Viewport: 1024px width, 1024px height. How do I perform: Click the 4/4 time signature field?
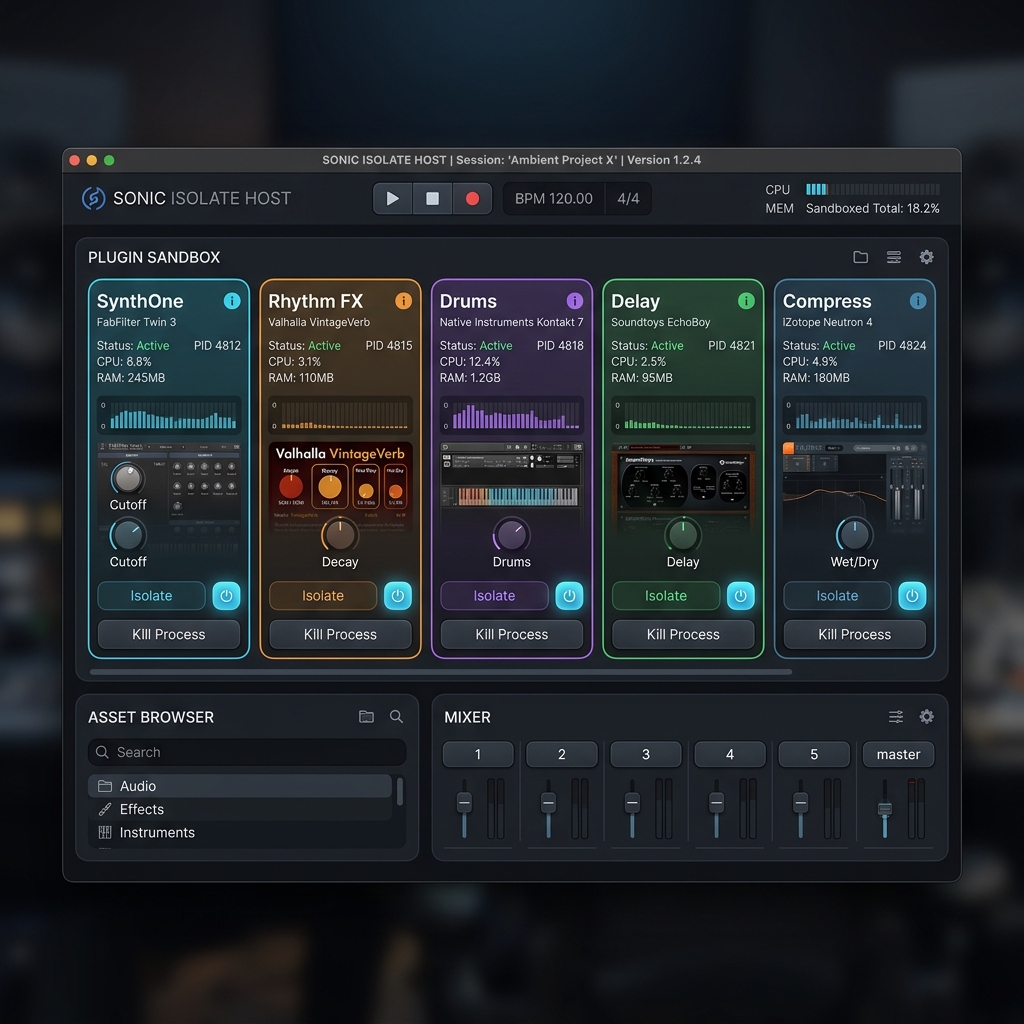point(628,199)
